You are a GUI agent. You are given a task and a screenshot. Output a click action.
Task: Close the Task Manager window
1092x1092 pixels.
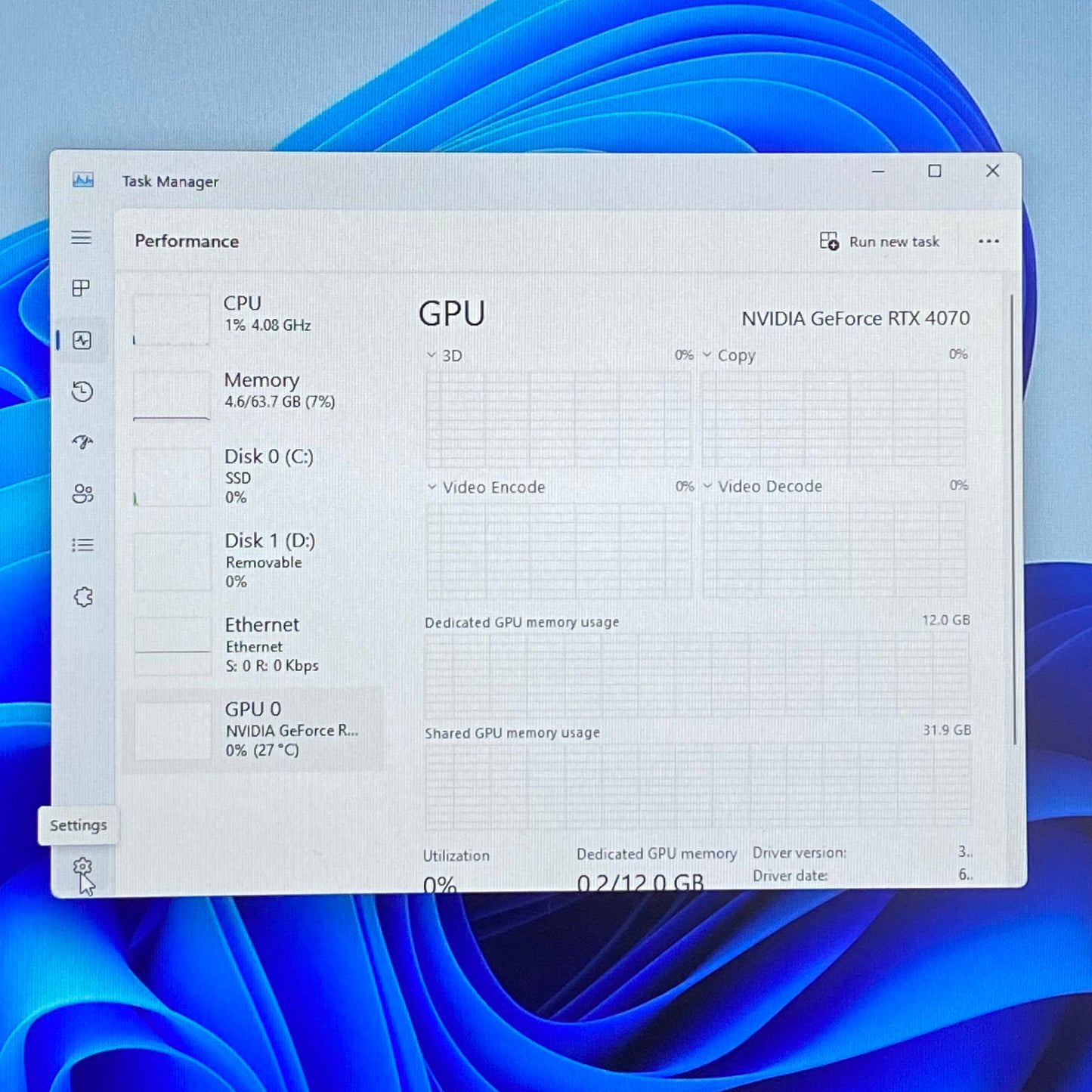point(993,171)
